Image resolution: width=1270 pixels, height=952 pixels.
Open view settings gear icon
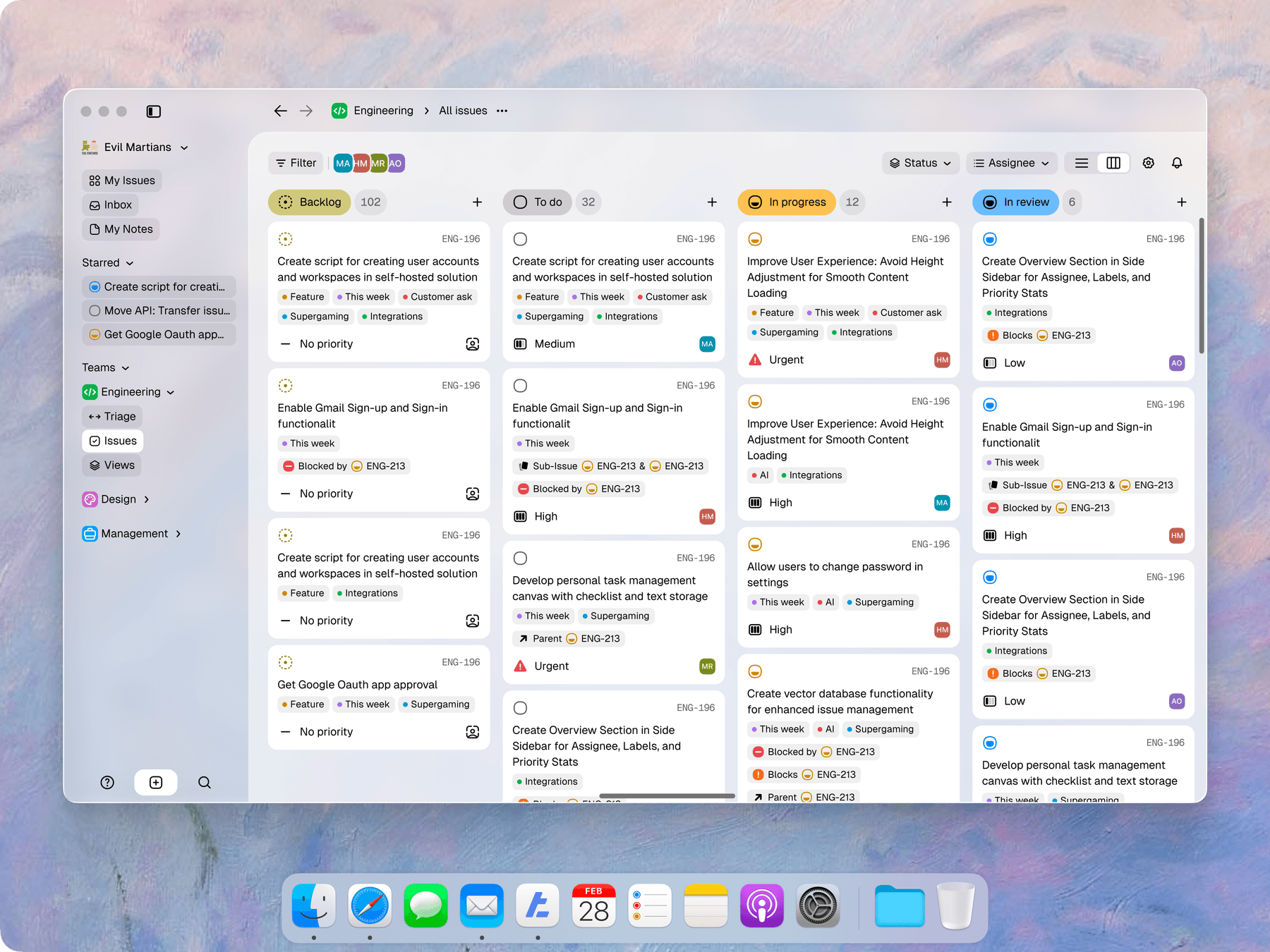click(1149, 163)
